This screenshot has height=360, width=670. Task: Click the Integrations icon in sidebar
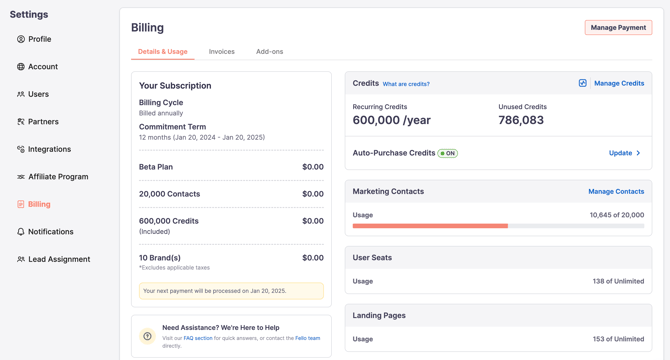tap(21, 149)
